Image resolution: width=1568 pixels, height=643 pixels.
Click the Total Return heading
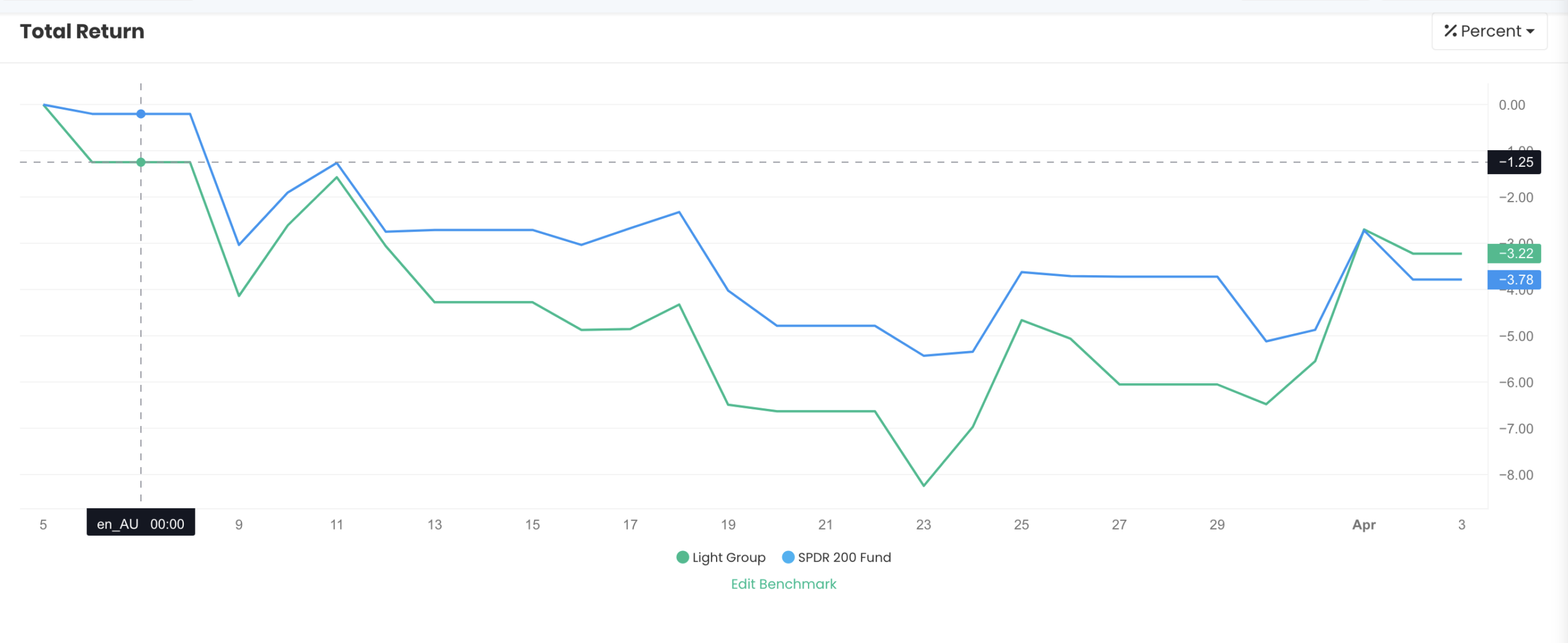pyautogui.click(x=81, y=31)
